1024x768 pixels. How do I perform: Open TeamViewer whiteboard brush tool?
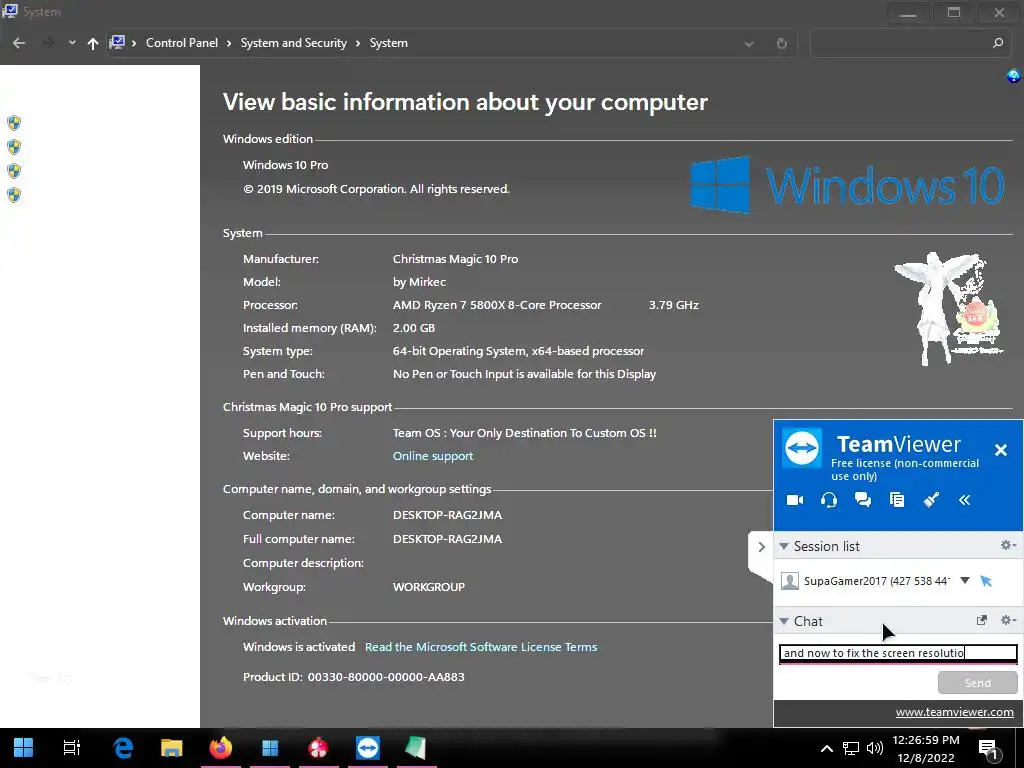pyautogui.click(x=931, y=500)
